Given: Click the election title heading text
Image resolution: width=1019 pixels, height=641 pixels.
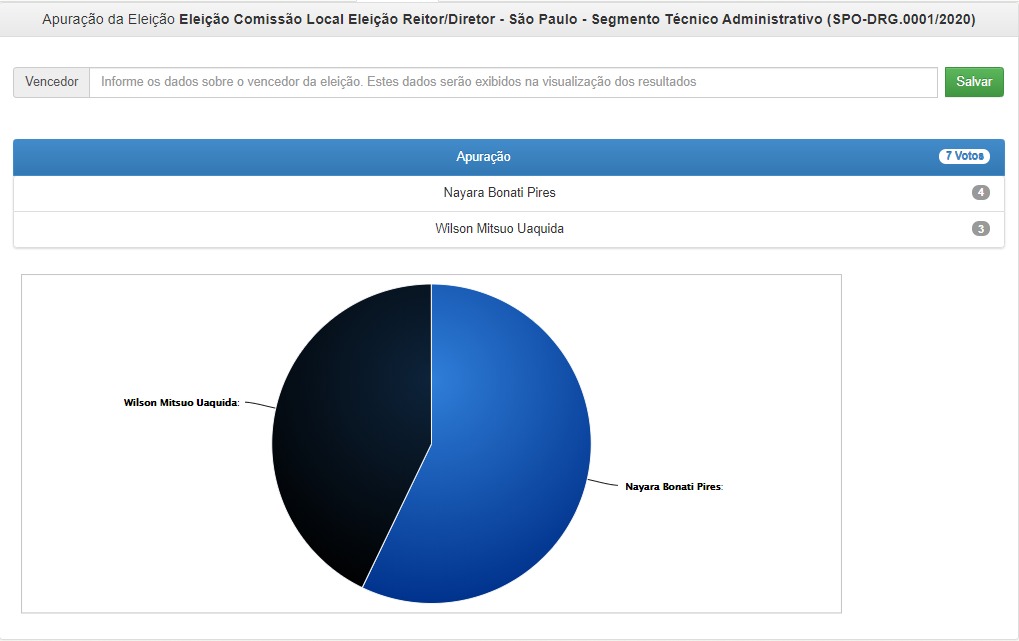Looking at the screenshot, I should click(x=509, y=19).
